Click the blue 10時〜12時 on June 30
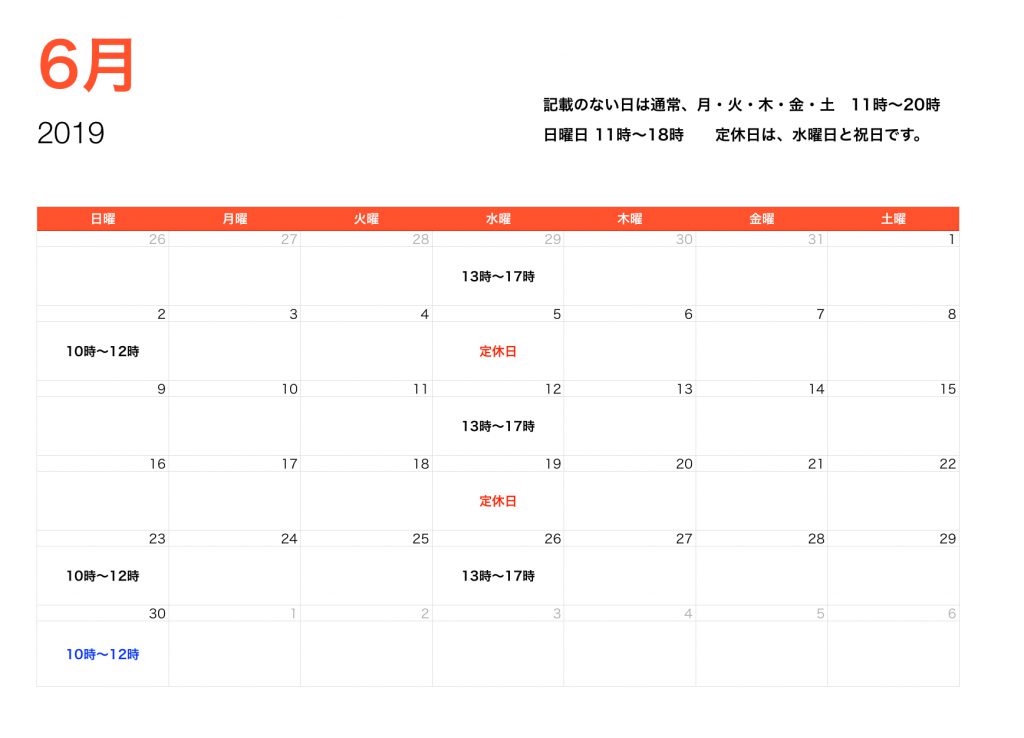The width and height of the screenshot is (1024, 738). pos(103,653)
